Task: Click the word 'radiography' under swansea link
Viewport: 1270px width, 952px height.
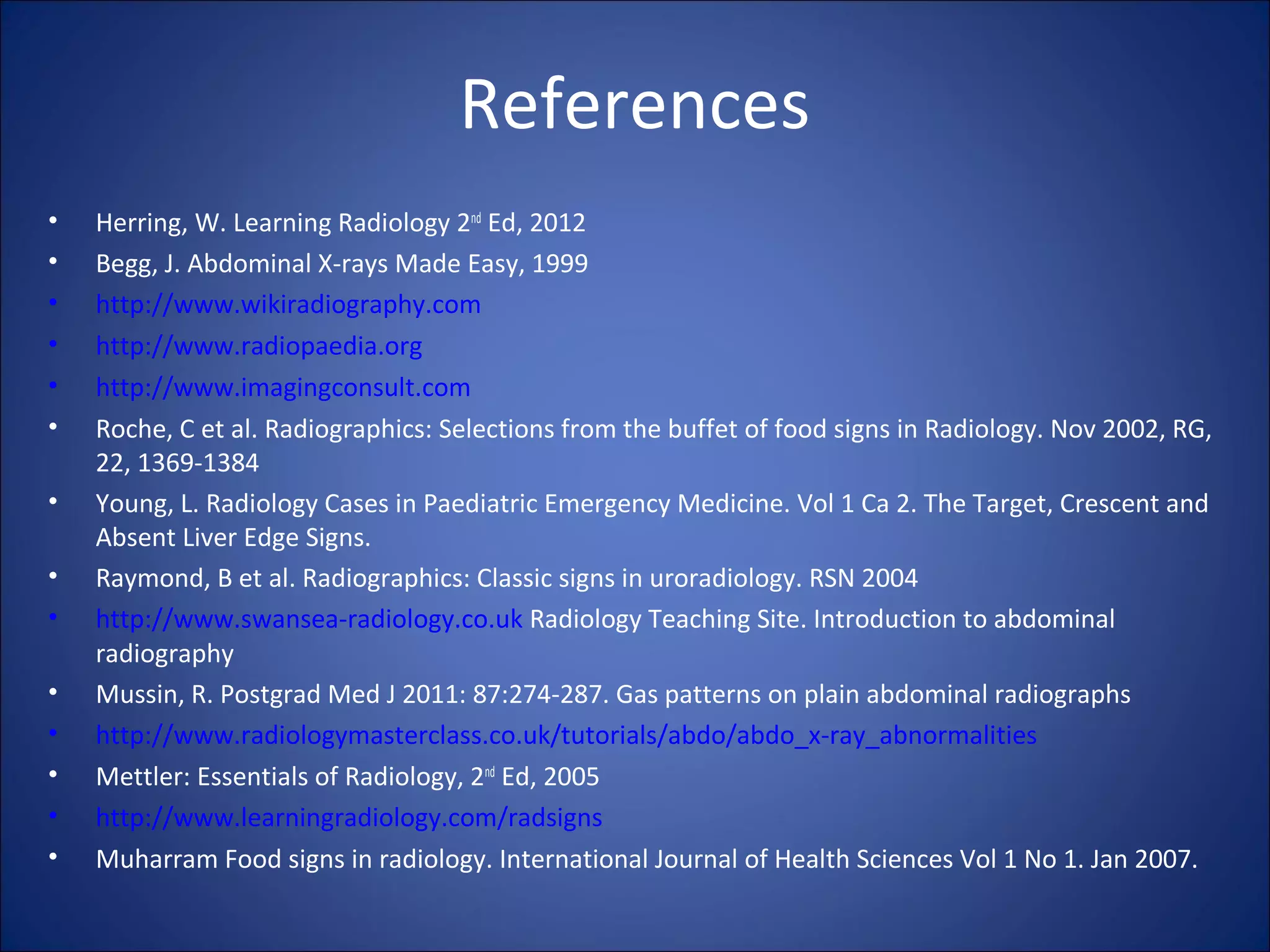Action: tap(165, 654)
